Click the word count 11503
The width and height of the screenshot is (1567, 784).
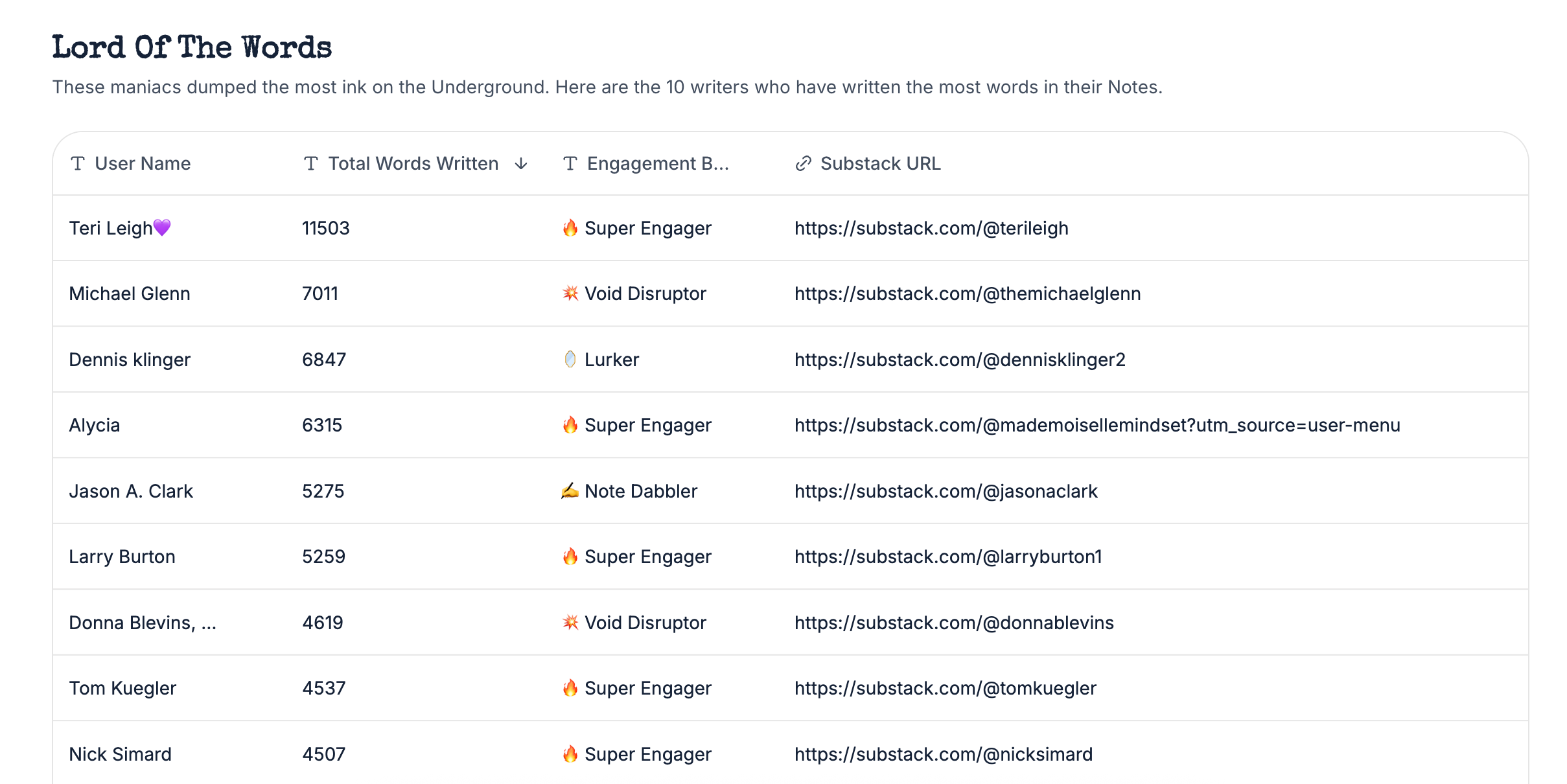click(326, 228)
